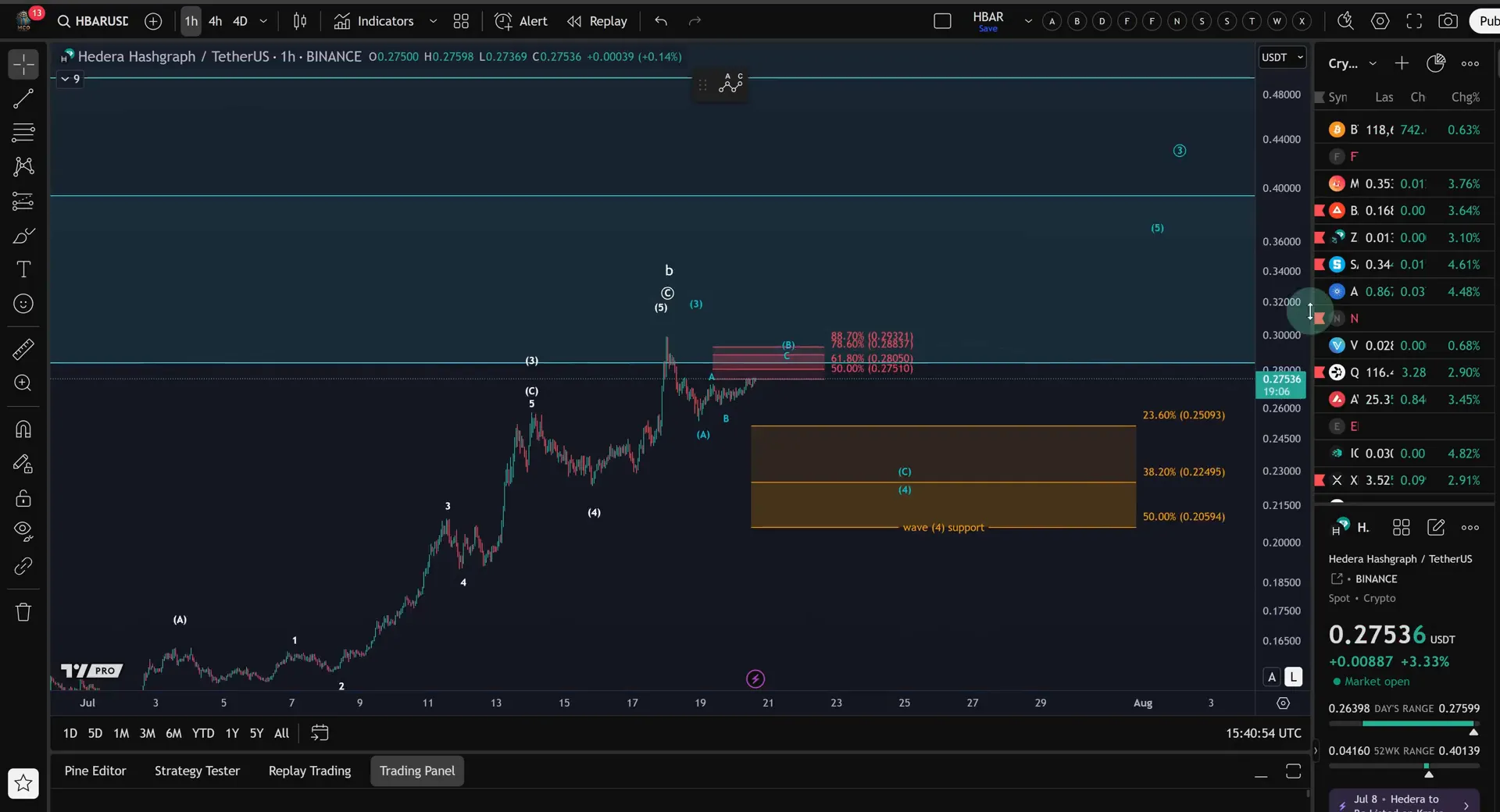This screenshot has width=1500, height=812.
Task: Toggle auto scale button A
Action: click(x=1272, y=677)
